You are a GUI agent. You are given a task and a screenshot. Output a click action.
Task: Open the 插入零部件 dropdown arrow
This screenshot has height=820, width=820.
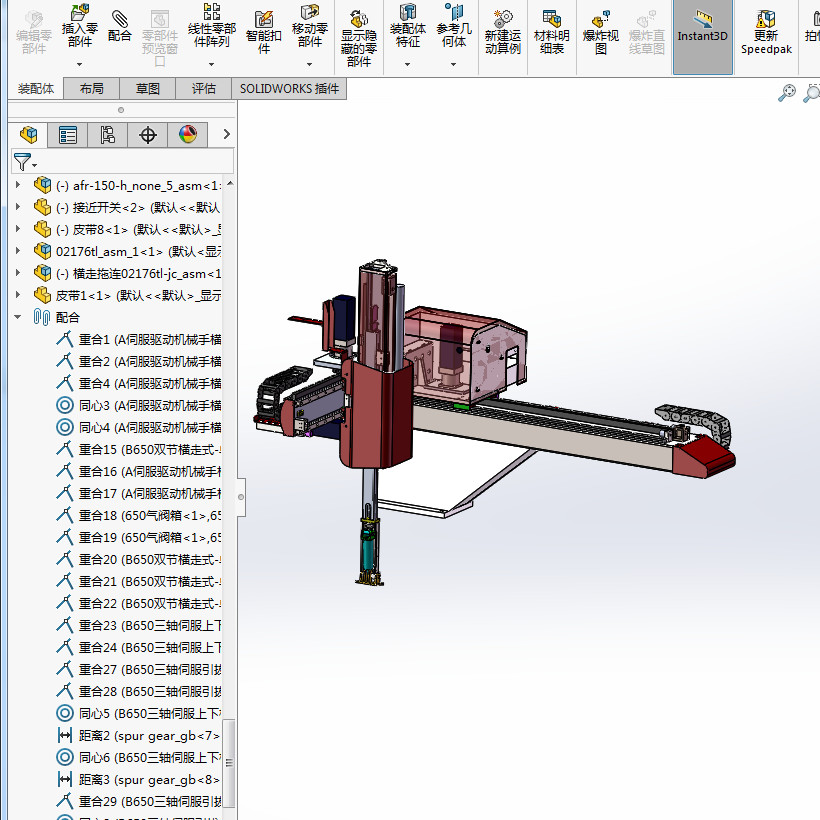pos(79,65)
